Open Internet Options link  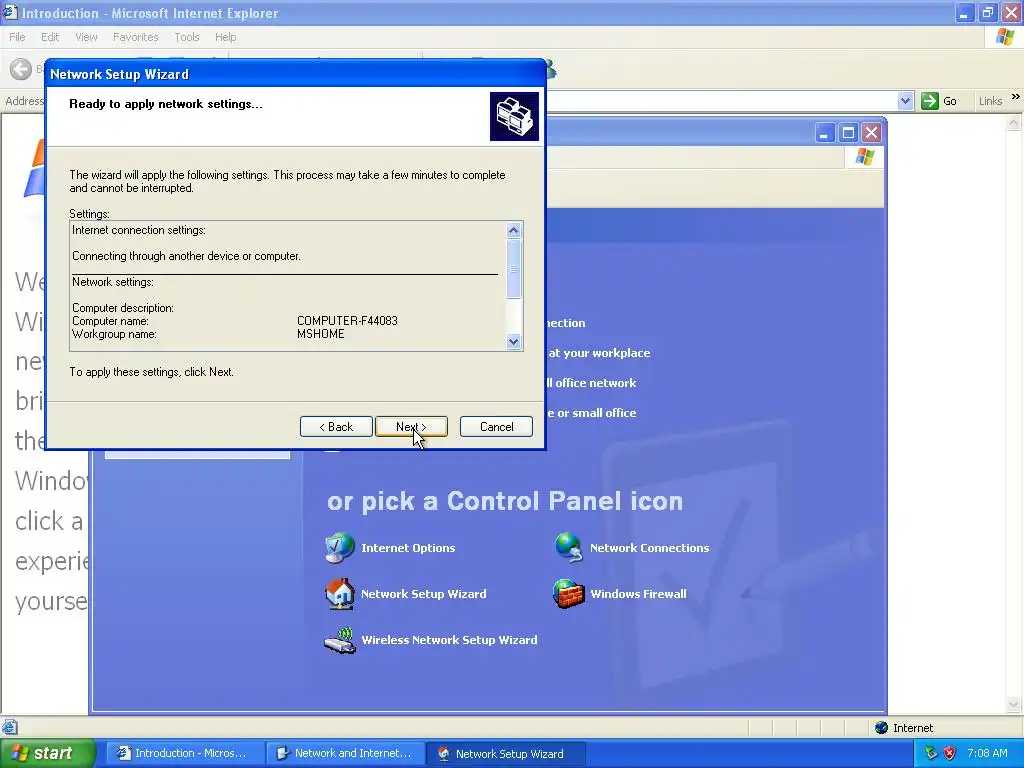point(408,548)
